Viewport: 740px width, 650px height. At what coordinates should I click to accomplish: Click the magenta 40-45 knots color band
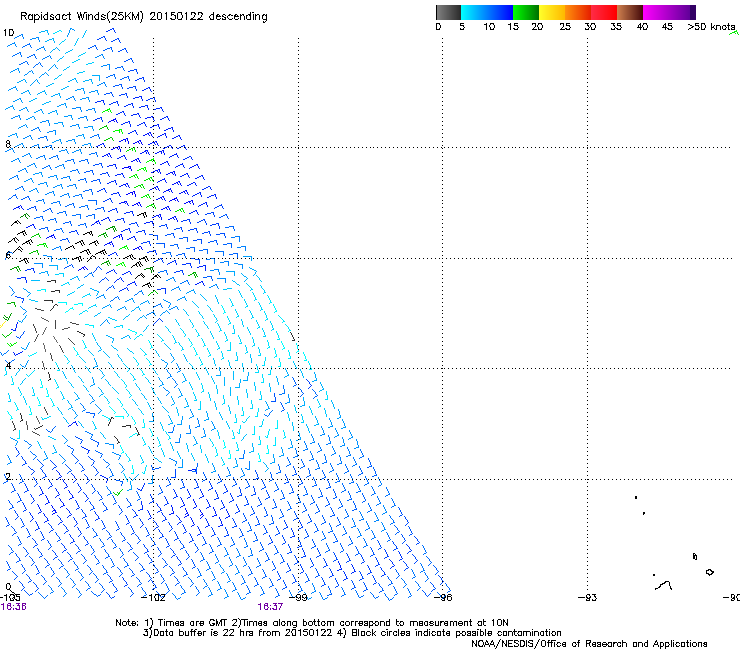point(656,12)
